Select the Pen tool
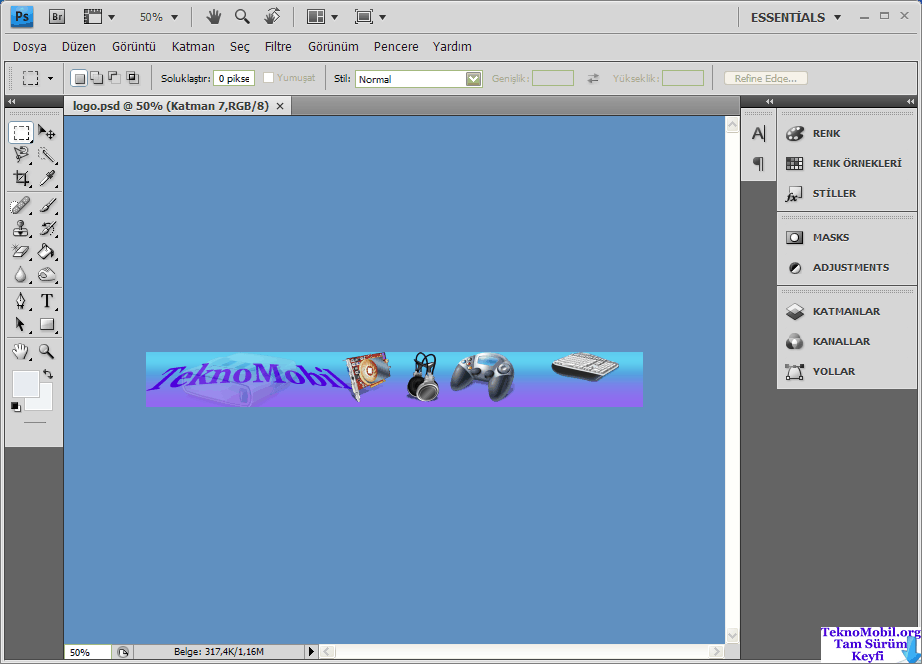This screenshot has height=664, width=922. 21,301
